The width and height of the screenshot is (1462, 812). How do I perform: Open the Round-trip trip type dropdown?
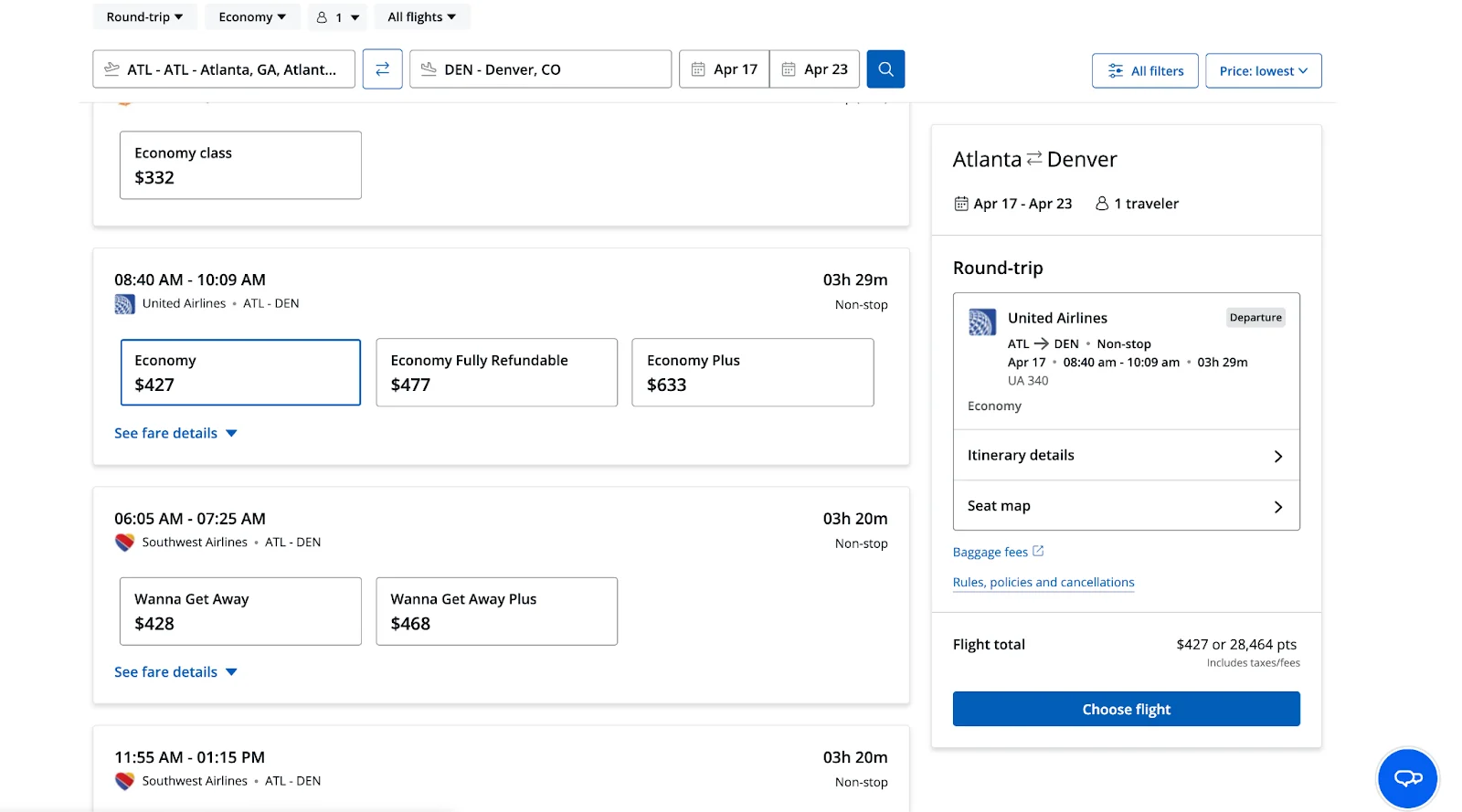pyautogui.click(x=144, y=16)
